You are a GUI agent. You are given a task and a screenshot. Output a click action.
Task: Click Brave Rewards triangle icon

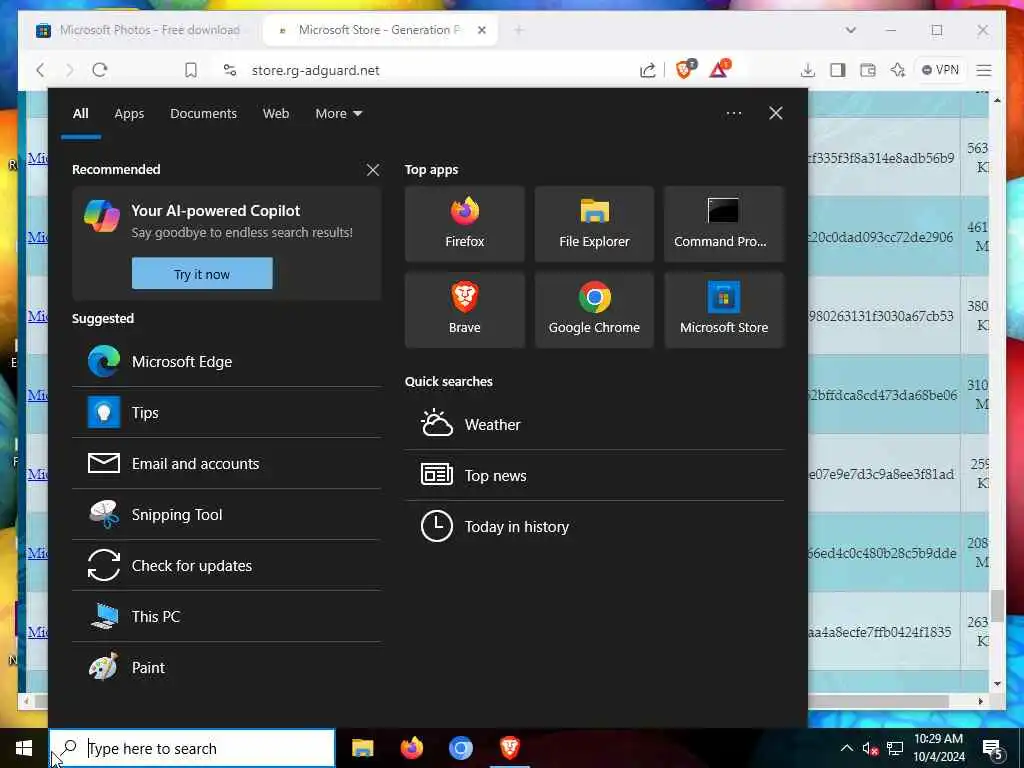point(720,69)
